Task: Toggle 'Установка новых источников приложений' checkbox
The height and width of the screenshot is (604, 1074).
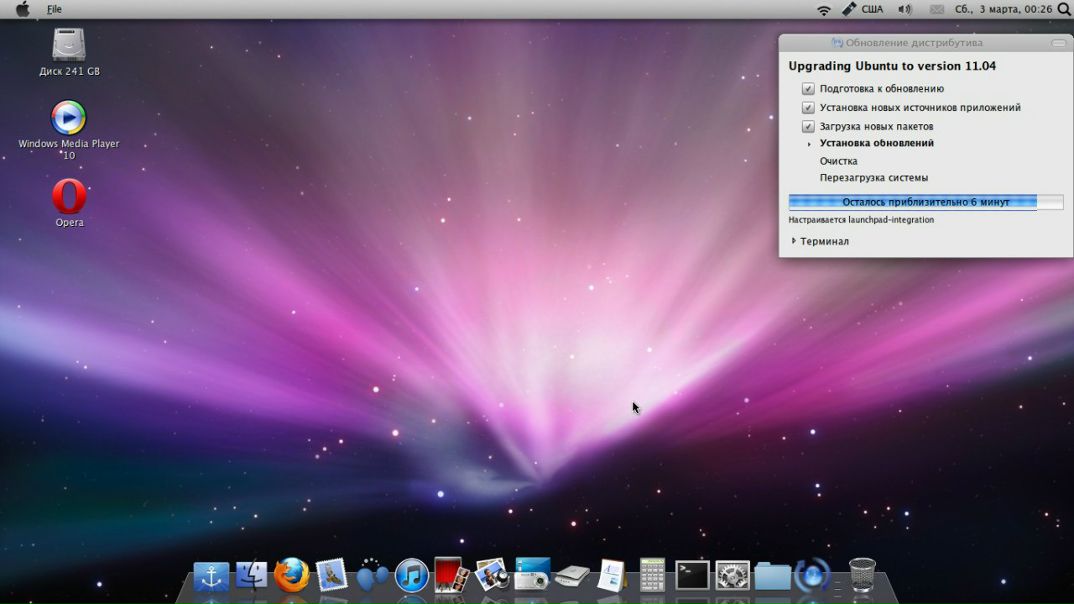Action: pos(808,108)
